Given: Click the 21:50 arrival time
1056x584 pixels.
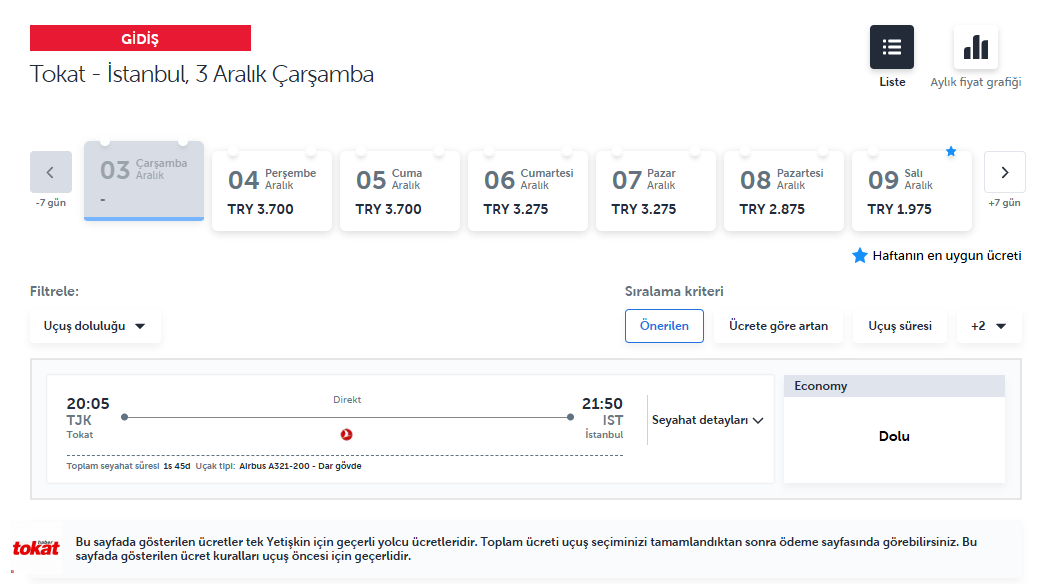Looking at the screenshot, I should coord(602,403).
